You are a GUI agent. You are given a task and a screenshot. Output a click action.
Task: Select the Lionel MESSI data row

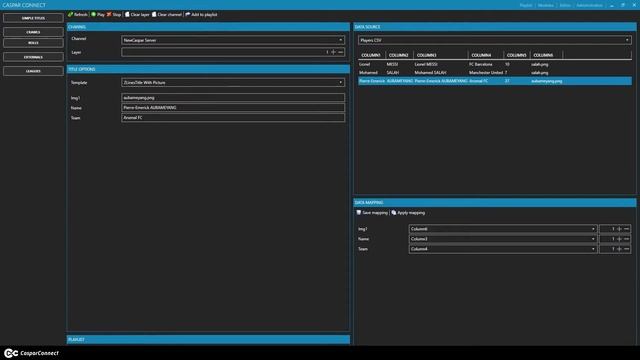(x=495, y=64)
